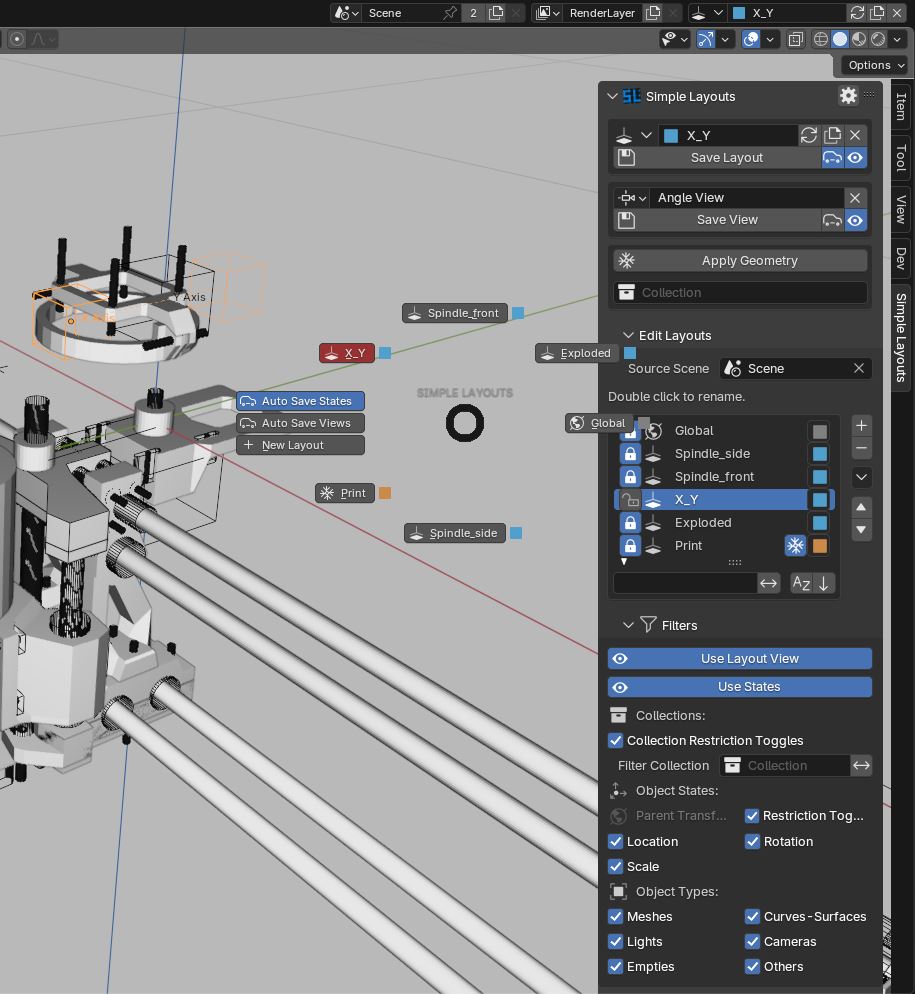Open the Options dropdown in viewport
915x994 pixels.
coord(876,65)
